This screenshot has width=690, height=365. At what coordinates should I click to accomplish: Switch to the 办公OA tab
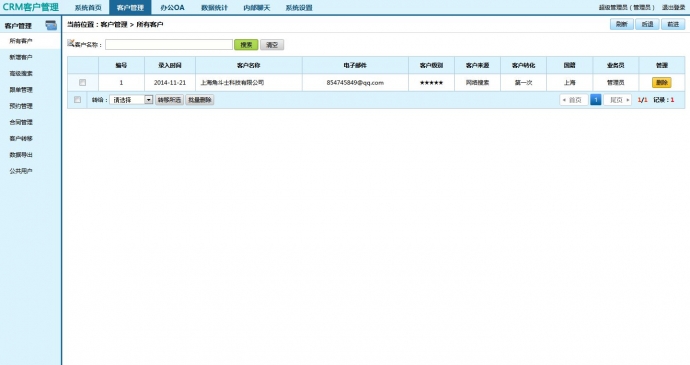click(172, 7)
